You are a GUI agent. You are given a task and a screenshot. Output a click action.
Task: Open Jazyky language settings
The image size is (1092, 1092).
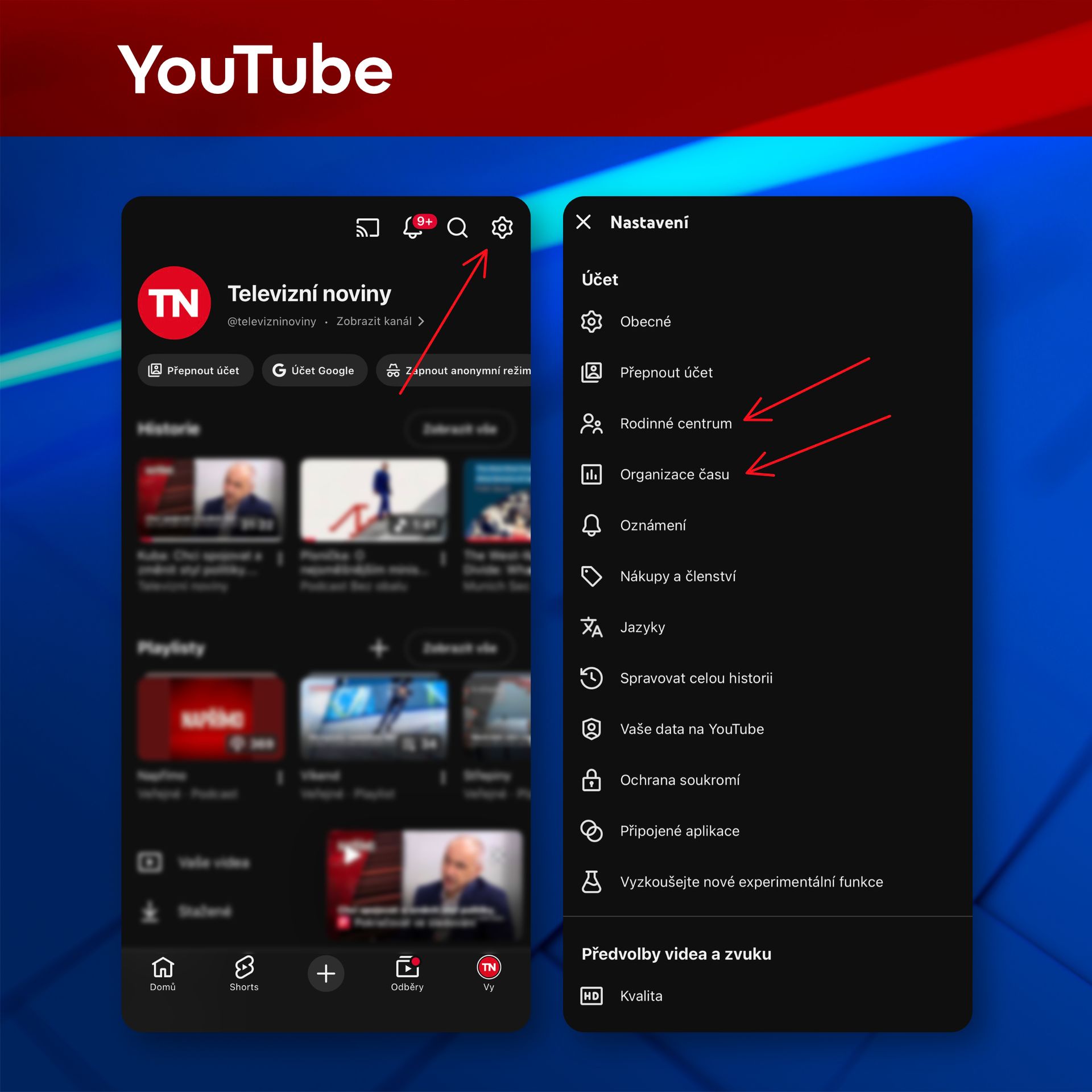(767, 627)
